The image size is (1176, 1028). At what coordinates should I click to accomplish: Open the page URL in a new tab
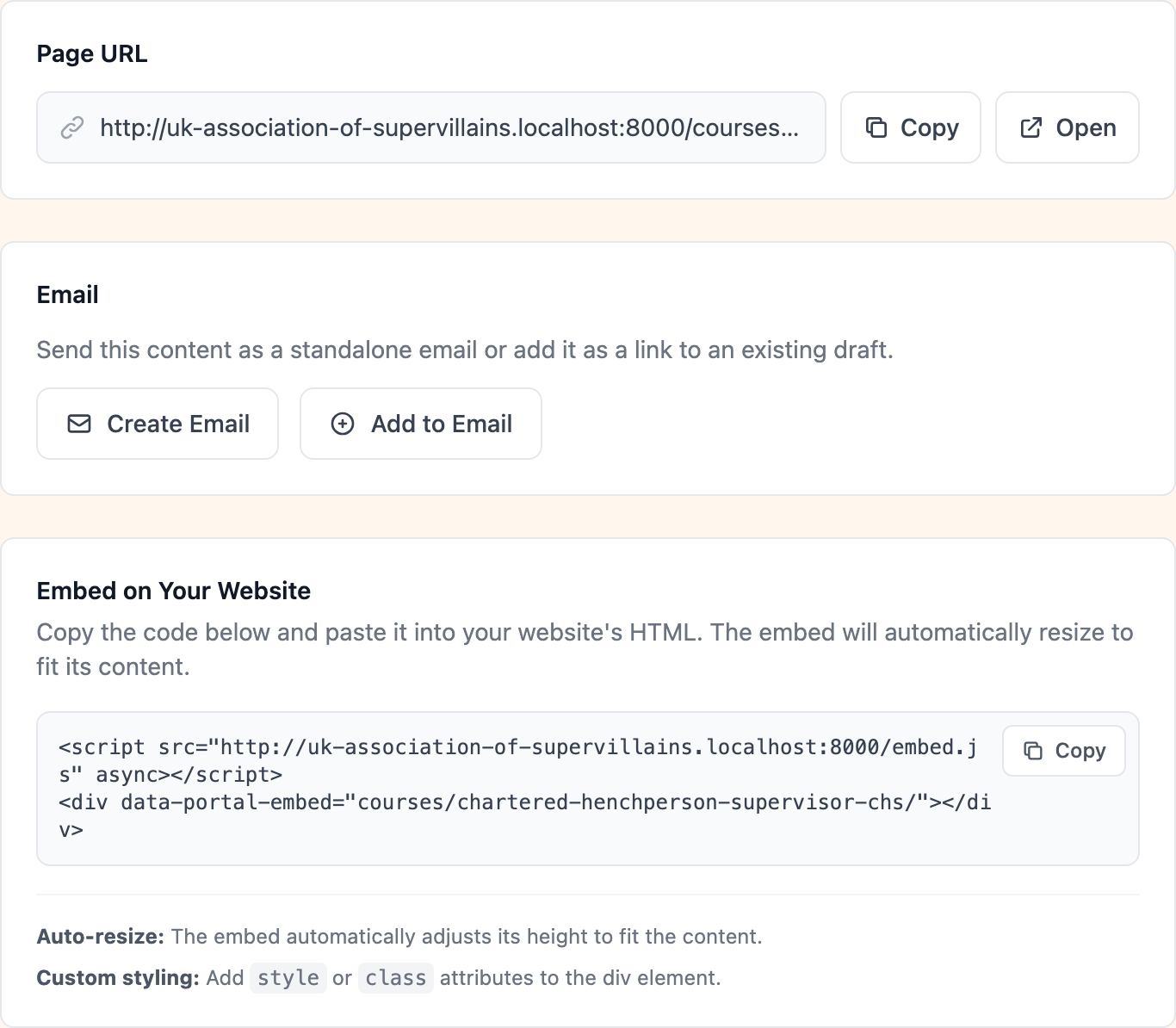point(1068,127)
